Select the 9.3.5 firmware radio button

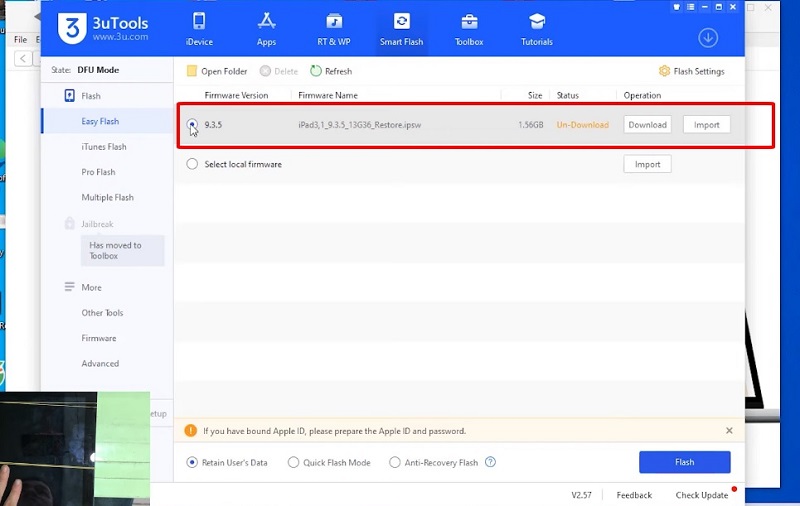(192, 125)
